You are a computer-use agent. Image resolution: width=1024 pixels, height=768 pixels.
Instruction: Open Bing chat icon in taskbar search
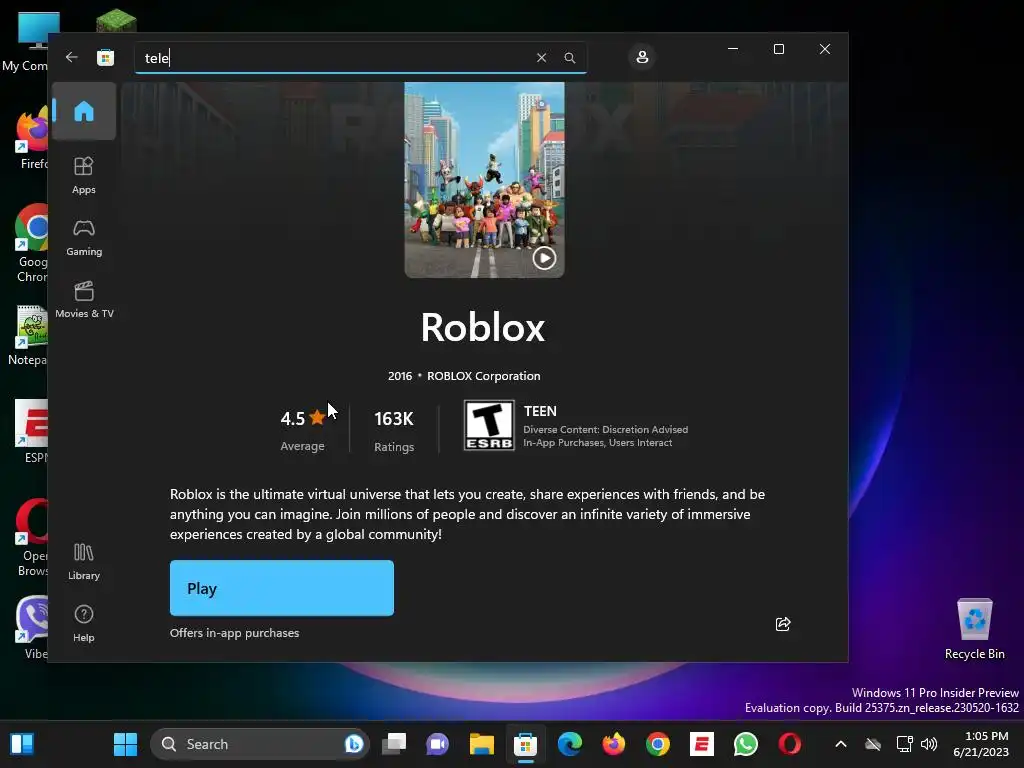(x=353, y=744)
